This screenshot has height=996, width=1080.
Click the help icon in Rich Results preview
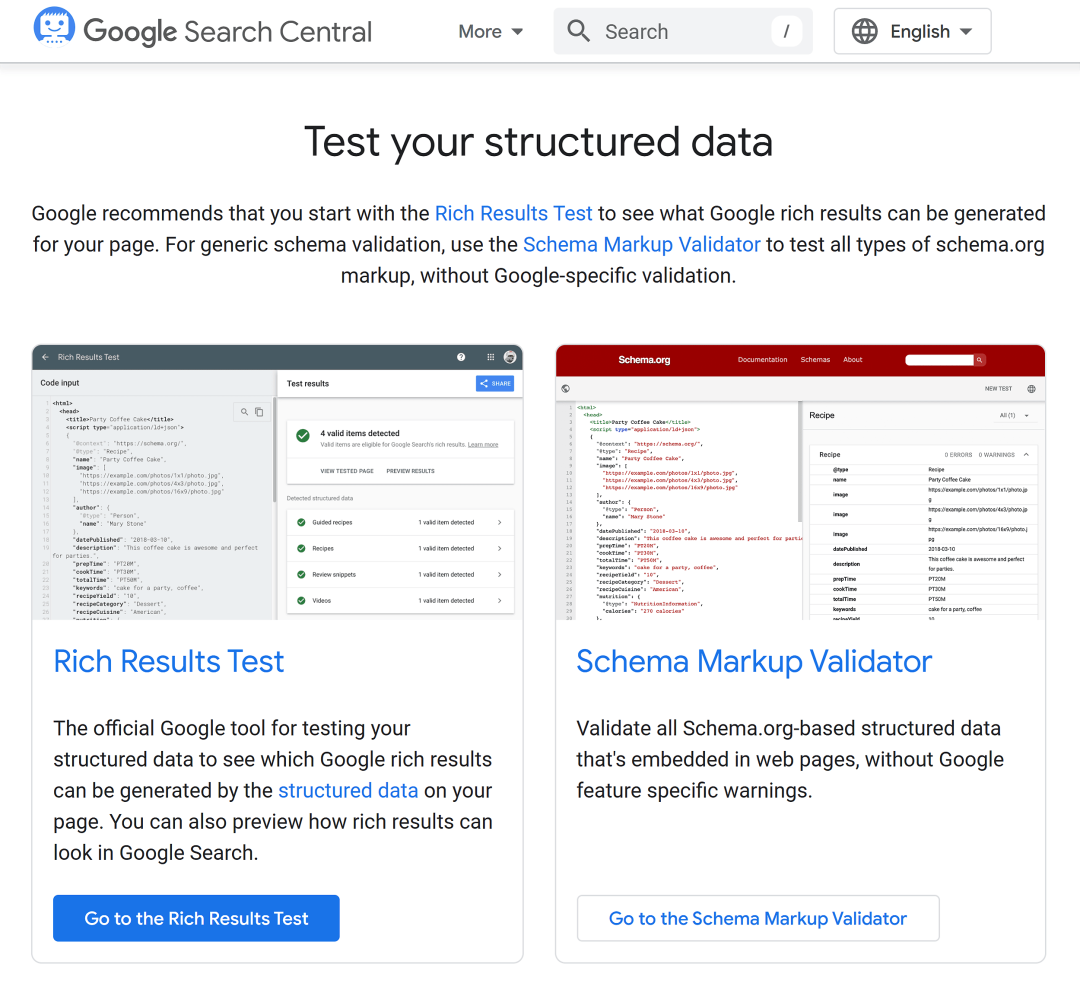(461, 357)
